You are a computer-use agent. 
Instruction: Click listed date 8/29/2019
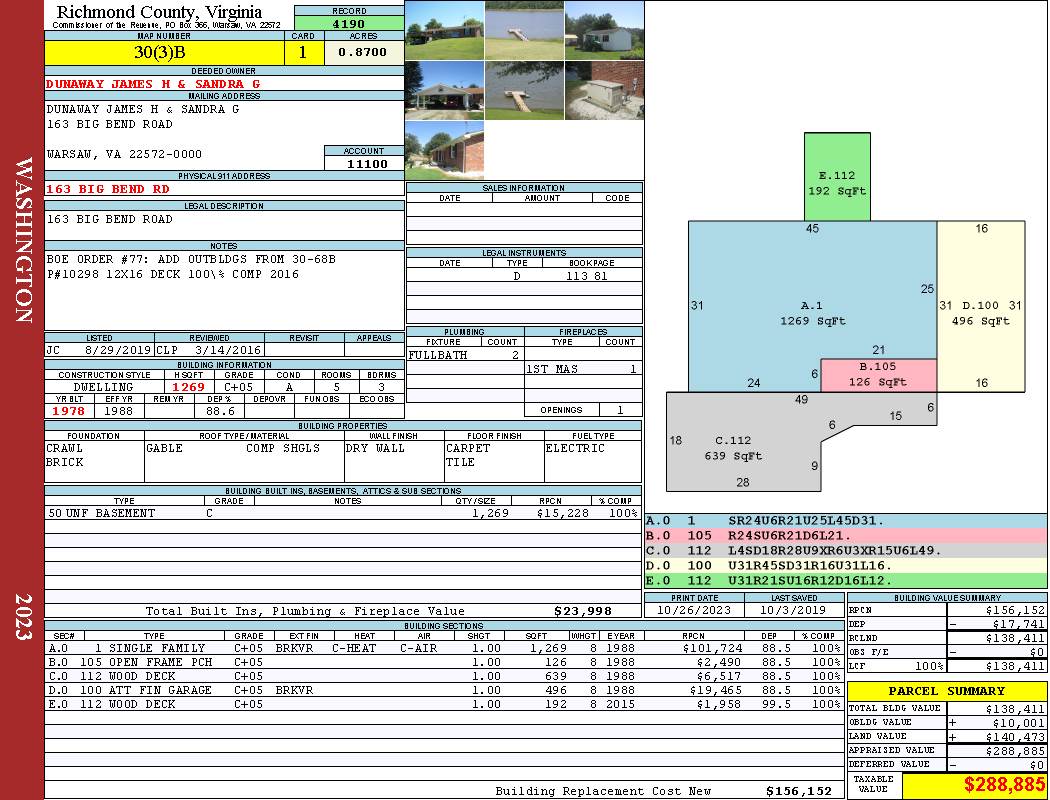[118, 349]
